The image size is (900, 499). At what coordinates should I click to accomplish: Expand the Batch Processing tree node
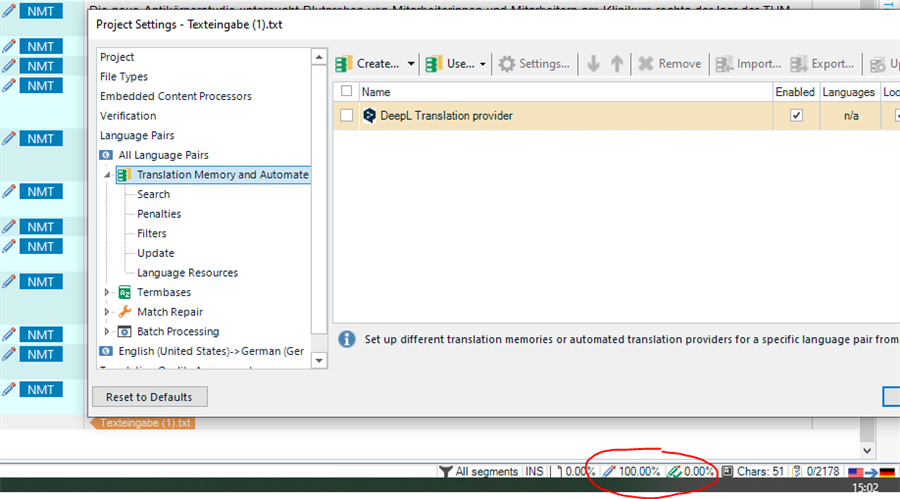pos(107,331)
